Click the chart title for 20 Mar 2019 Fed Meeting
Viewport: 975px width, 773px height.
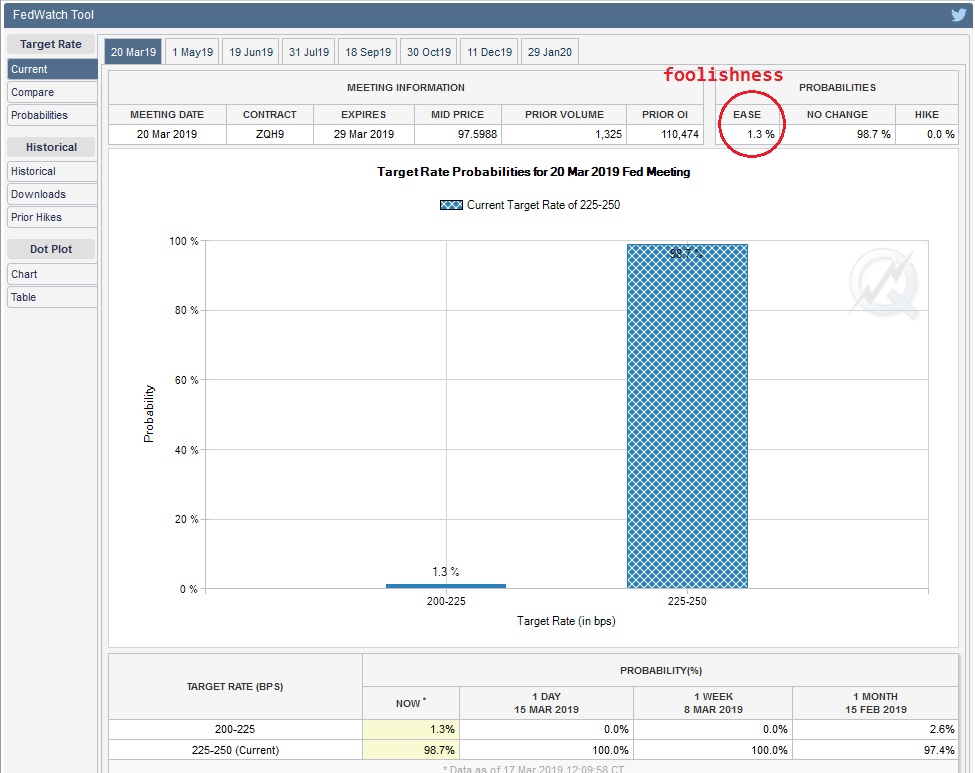tap(534, 172)
